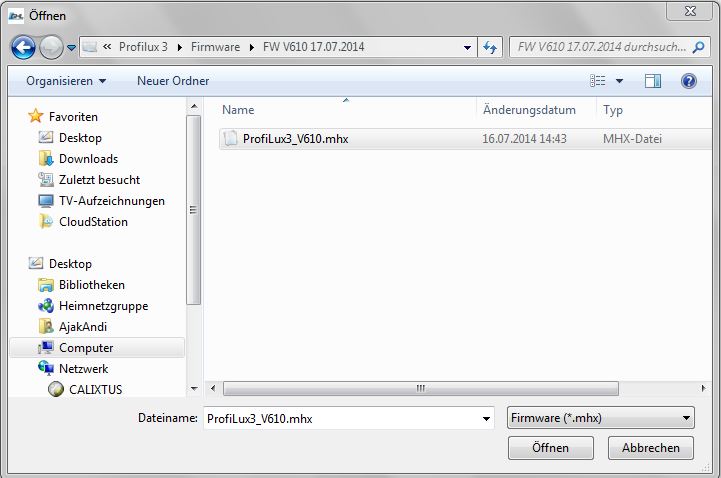Select CloudStation in the sidebar

(93, 222)
